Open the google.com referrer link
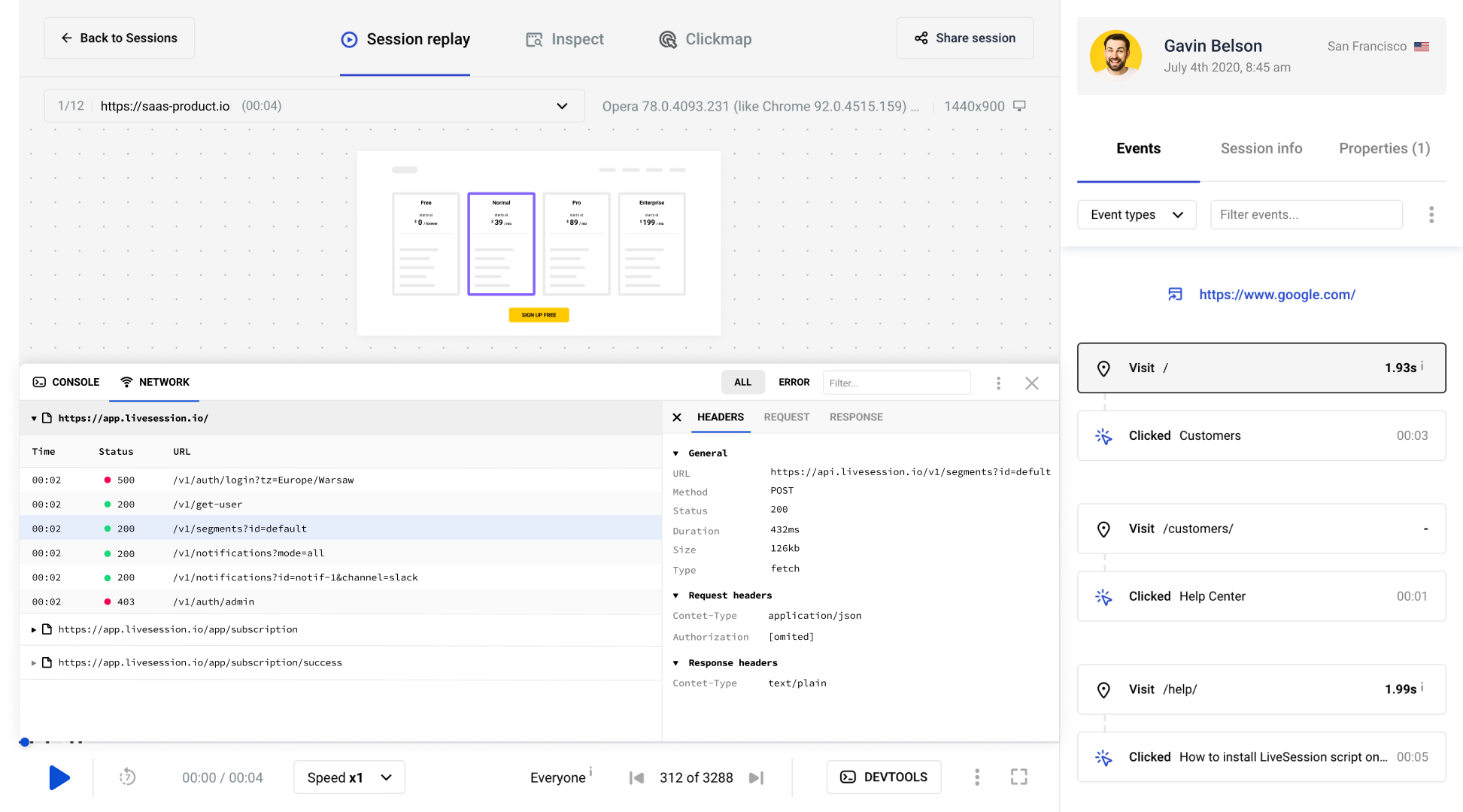 pos(1276,295)
